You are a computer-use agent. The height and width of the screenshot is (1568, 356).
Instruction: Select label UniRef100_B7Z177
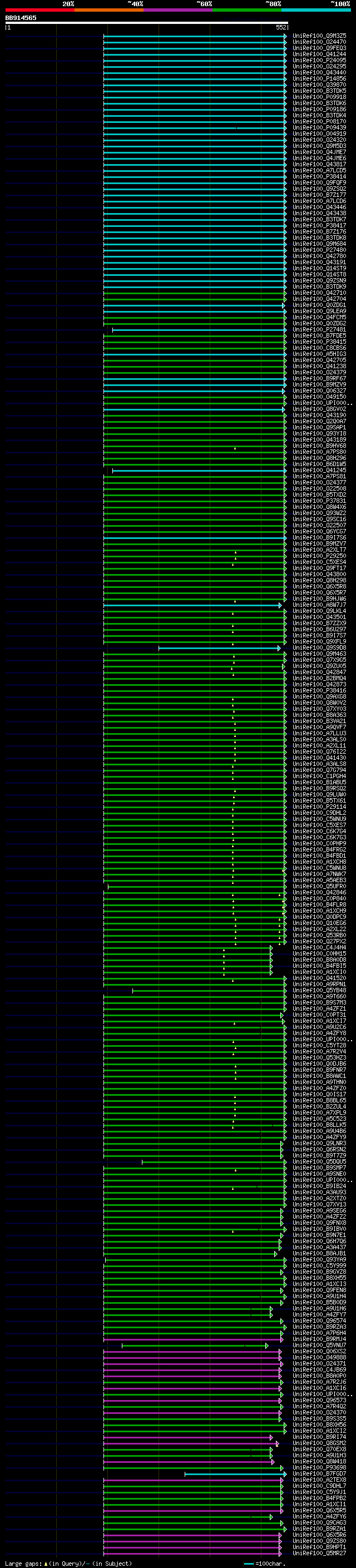point(319,195)
